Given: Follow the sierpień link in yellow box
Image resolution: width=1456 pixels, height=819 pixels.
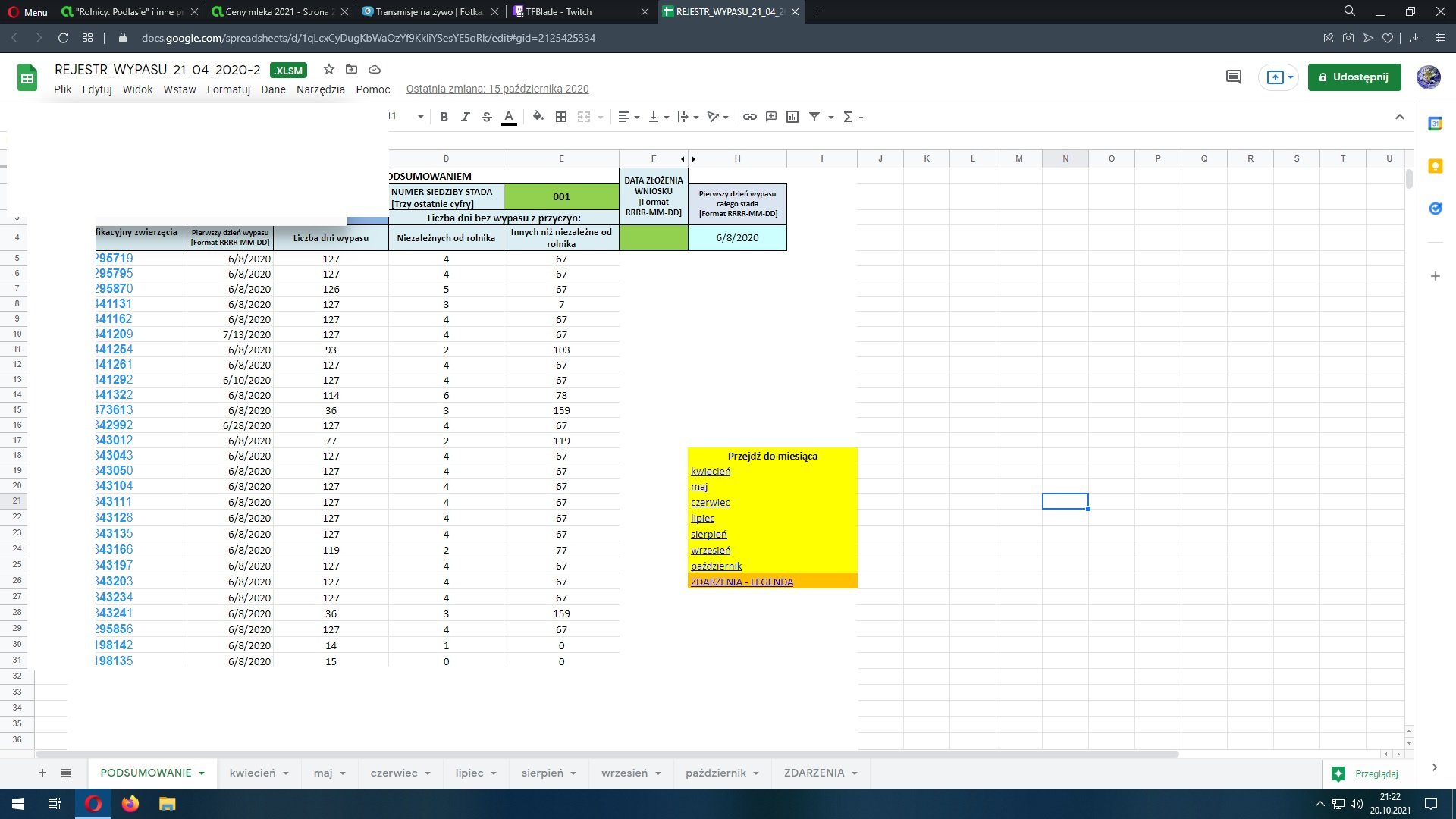Looking at the screenshot, I should click(x=708, y=535).
